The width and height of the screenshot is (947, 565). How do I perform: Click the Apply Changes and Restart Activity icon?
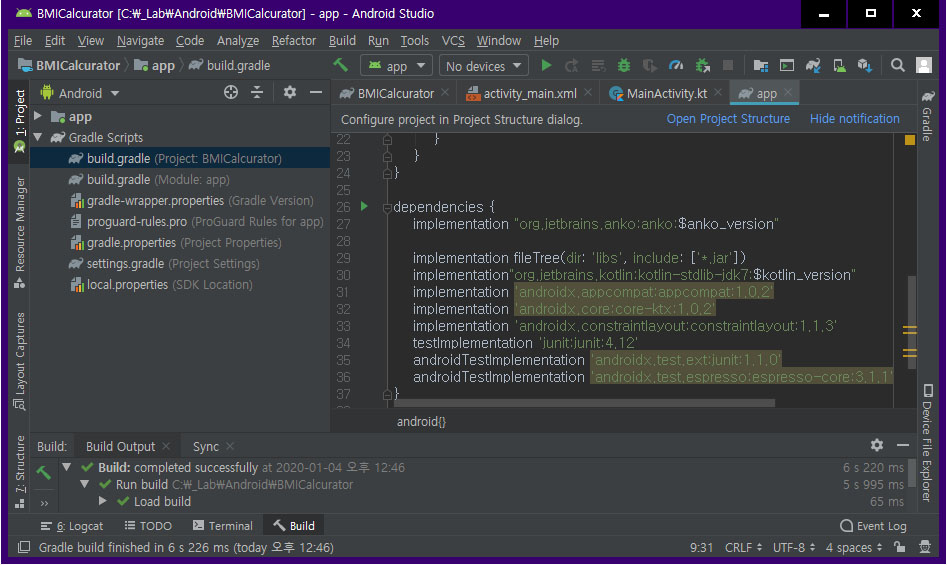coord(571,65)
